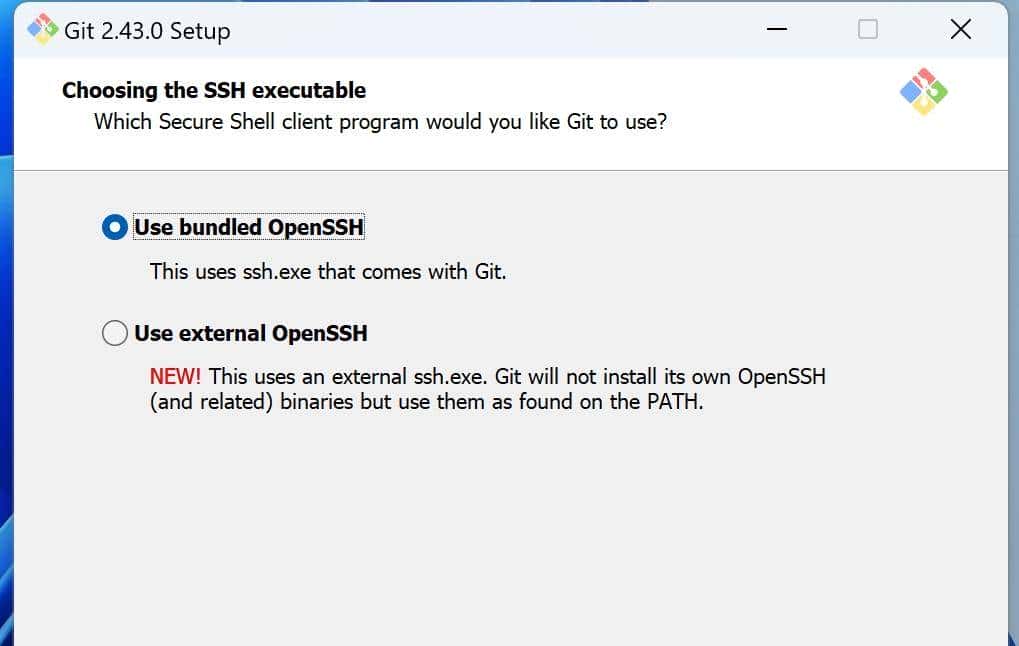Select the "Use bundled OpenSSH" radio button
The image size is (1019, 646).
coord(114,227)
